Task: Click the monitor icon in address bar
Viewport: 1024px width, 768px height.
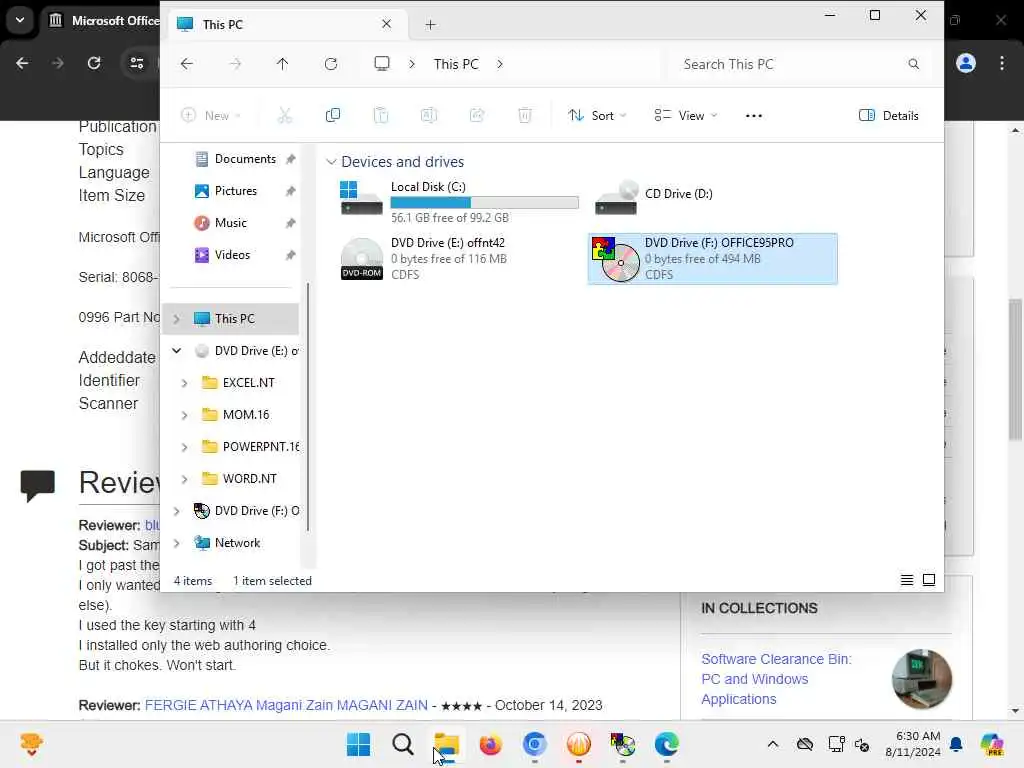Action: click(382, 63)
